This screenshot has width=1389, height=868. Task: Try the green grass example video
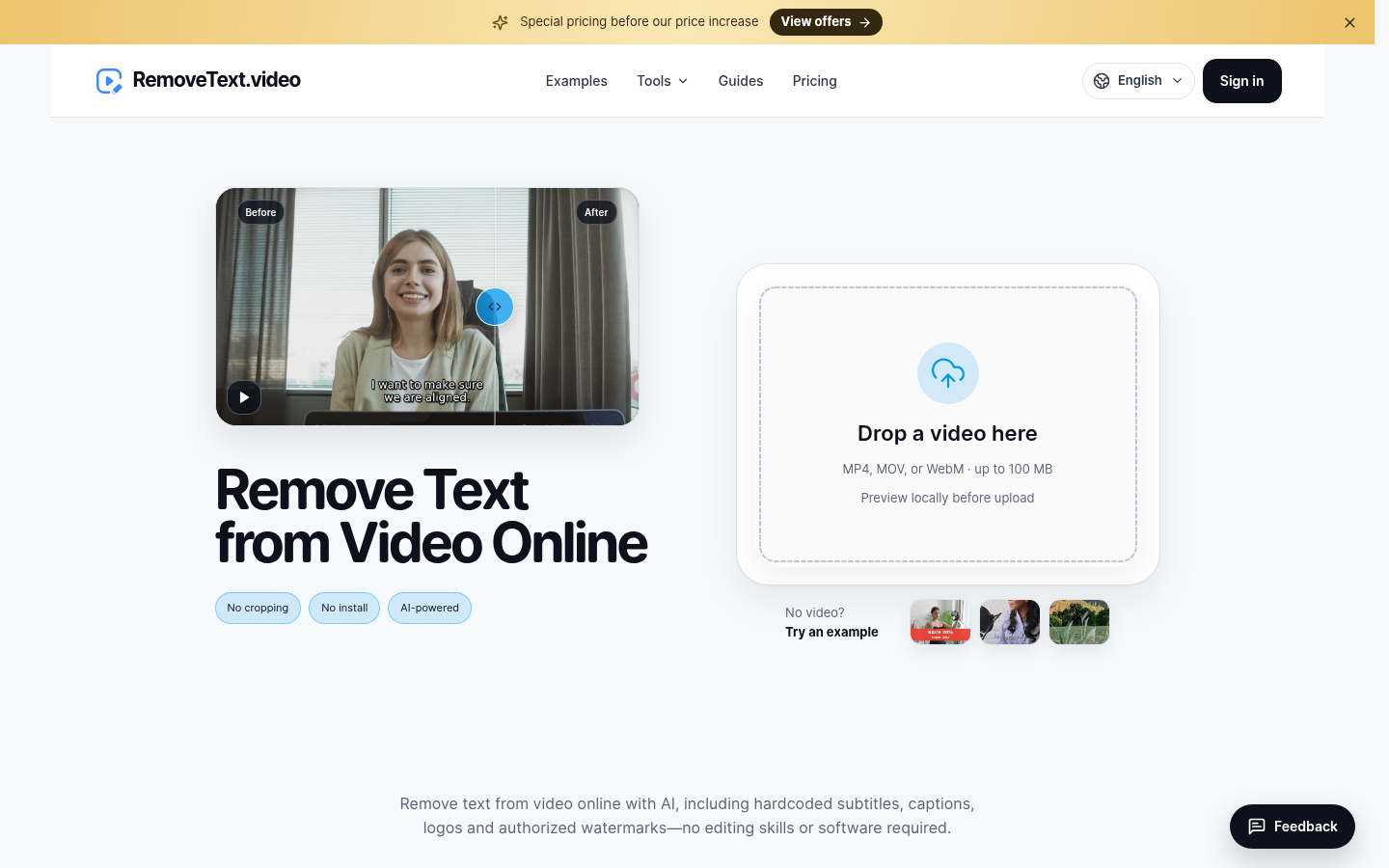point(1079,622)
